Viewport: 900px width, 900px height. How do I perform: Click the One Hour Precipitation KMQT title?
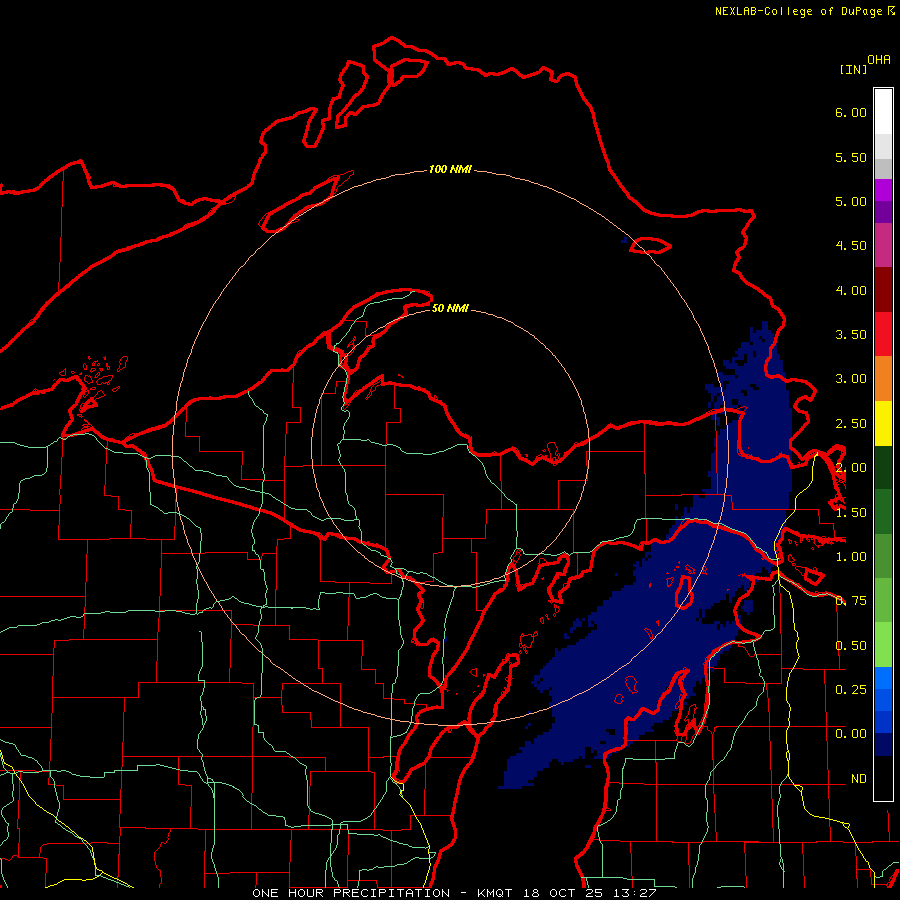point(453,893)
